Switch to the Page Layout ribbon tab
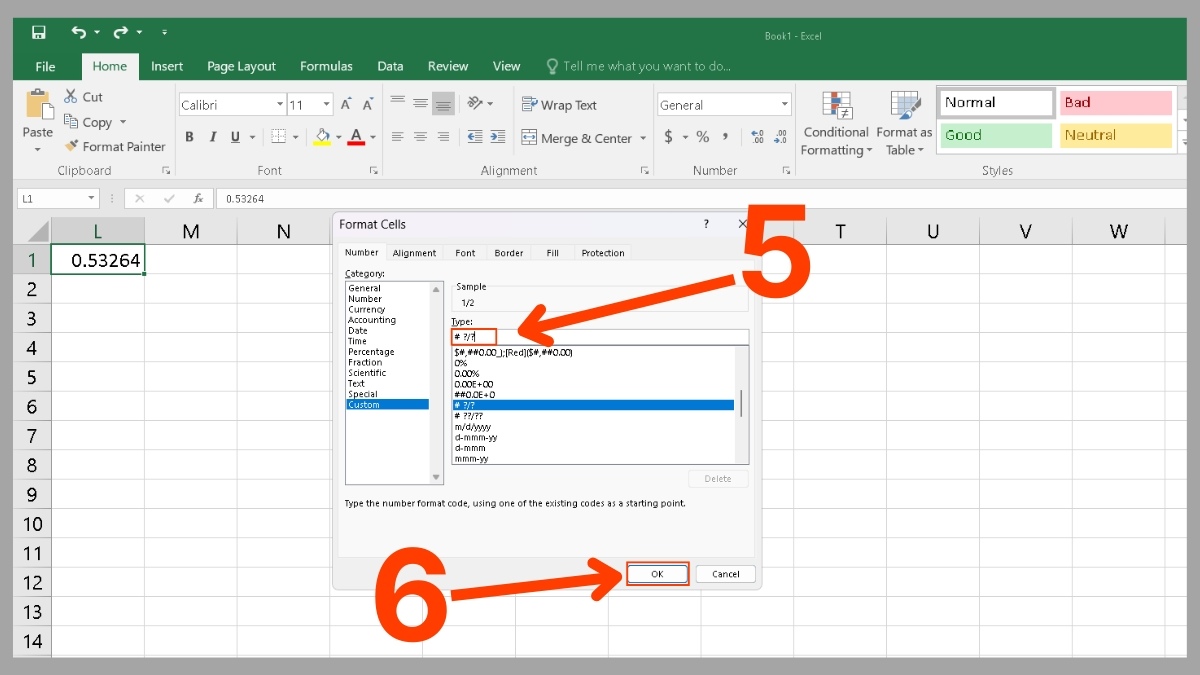Image resolution: width=1200 pixels, height=675 pixels. coord(241,66)
